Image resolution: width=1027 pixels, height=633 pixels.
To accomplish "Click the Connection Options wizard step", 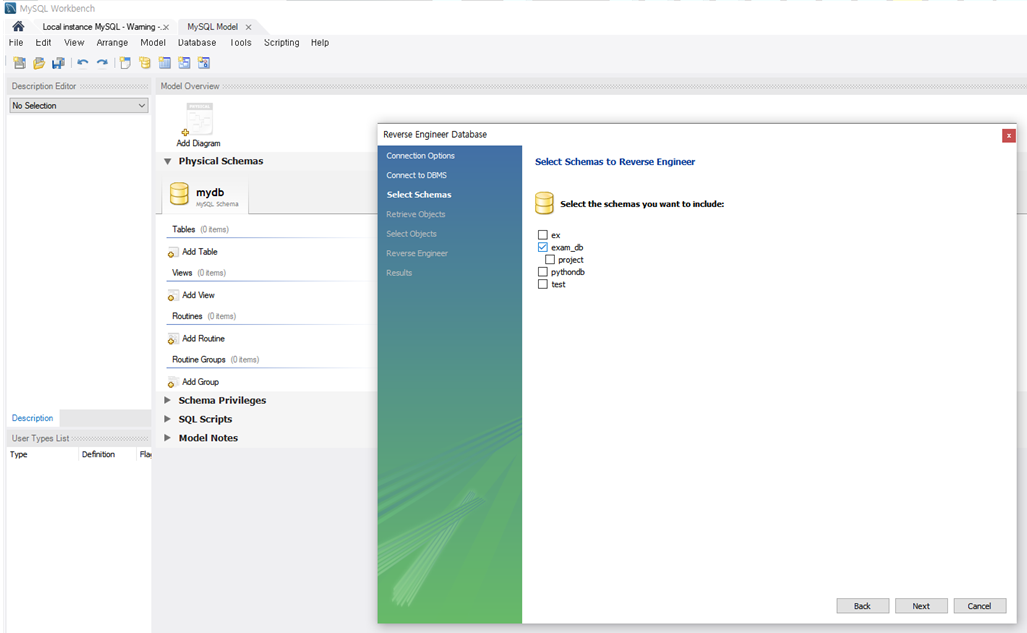I will click(420, 156).
